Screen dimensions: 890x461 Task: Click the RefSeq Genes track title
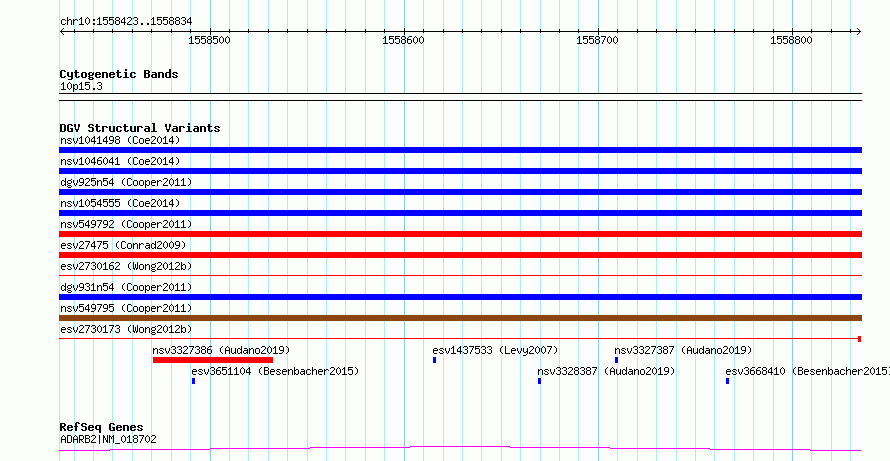click(102, 427)
